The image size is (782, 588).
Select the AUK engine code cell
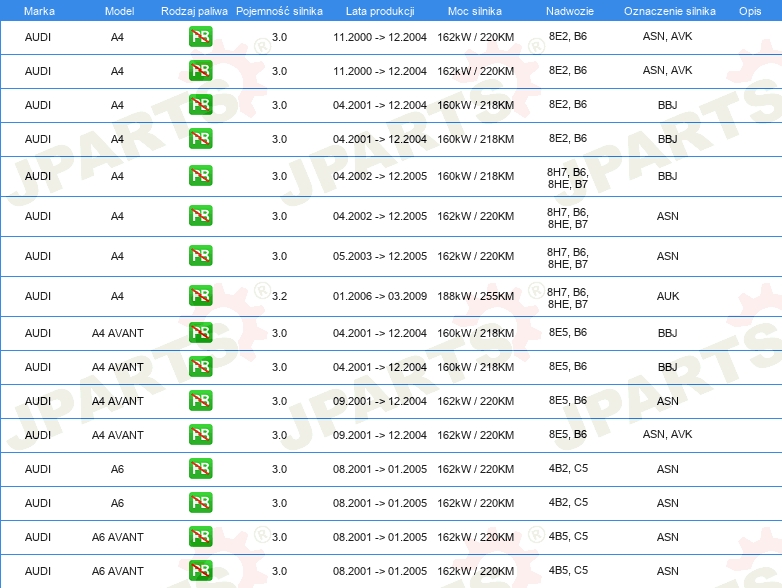tap(668, 296)
